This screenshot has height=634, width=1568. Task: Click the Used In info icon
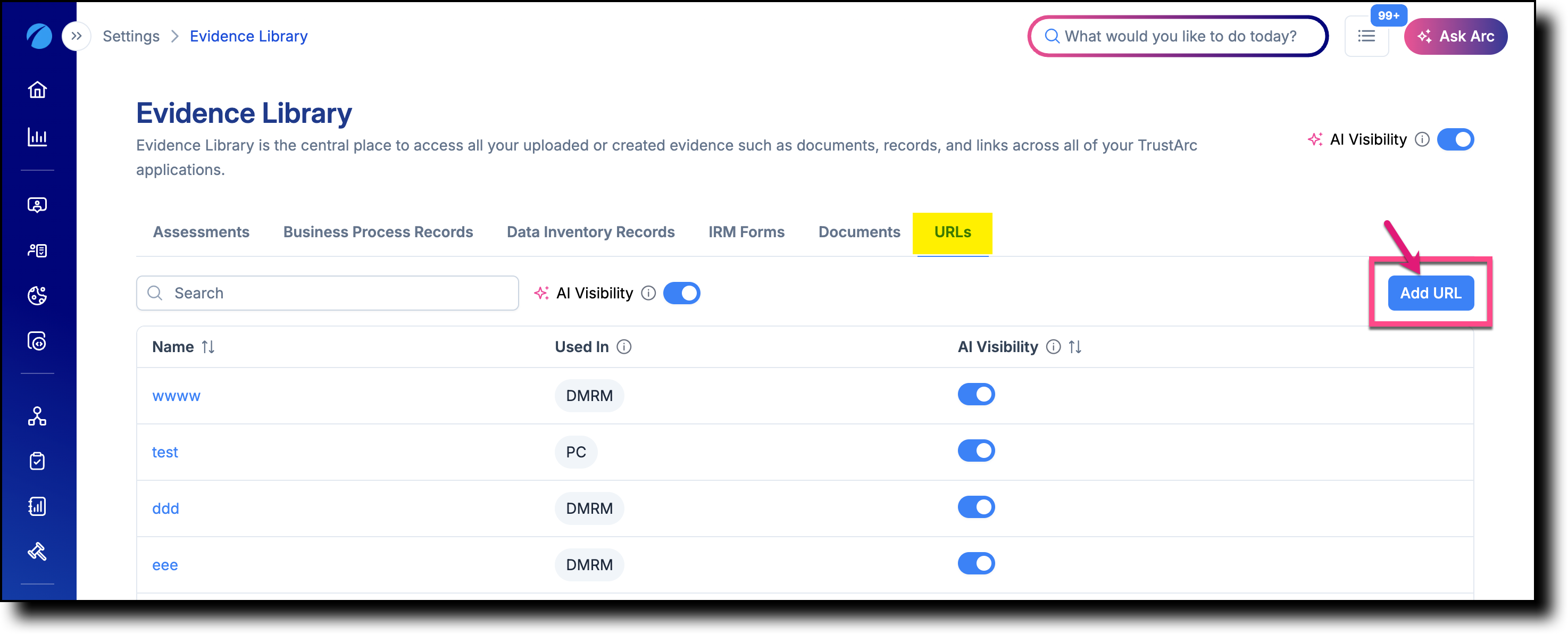click(624, 347)
